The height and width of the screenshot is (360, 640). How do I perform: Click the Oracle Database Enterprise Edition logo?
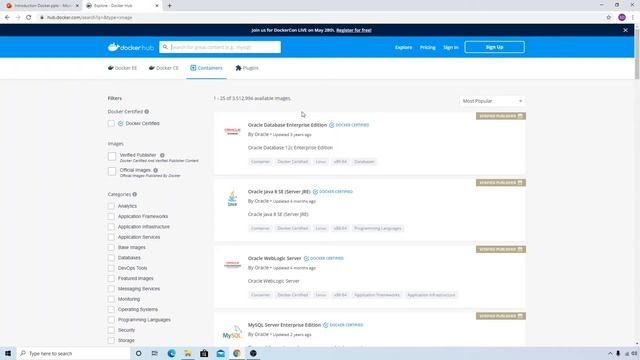tap(232, 131)
